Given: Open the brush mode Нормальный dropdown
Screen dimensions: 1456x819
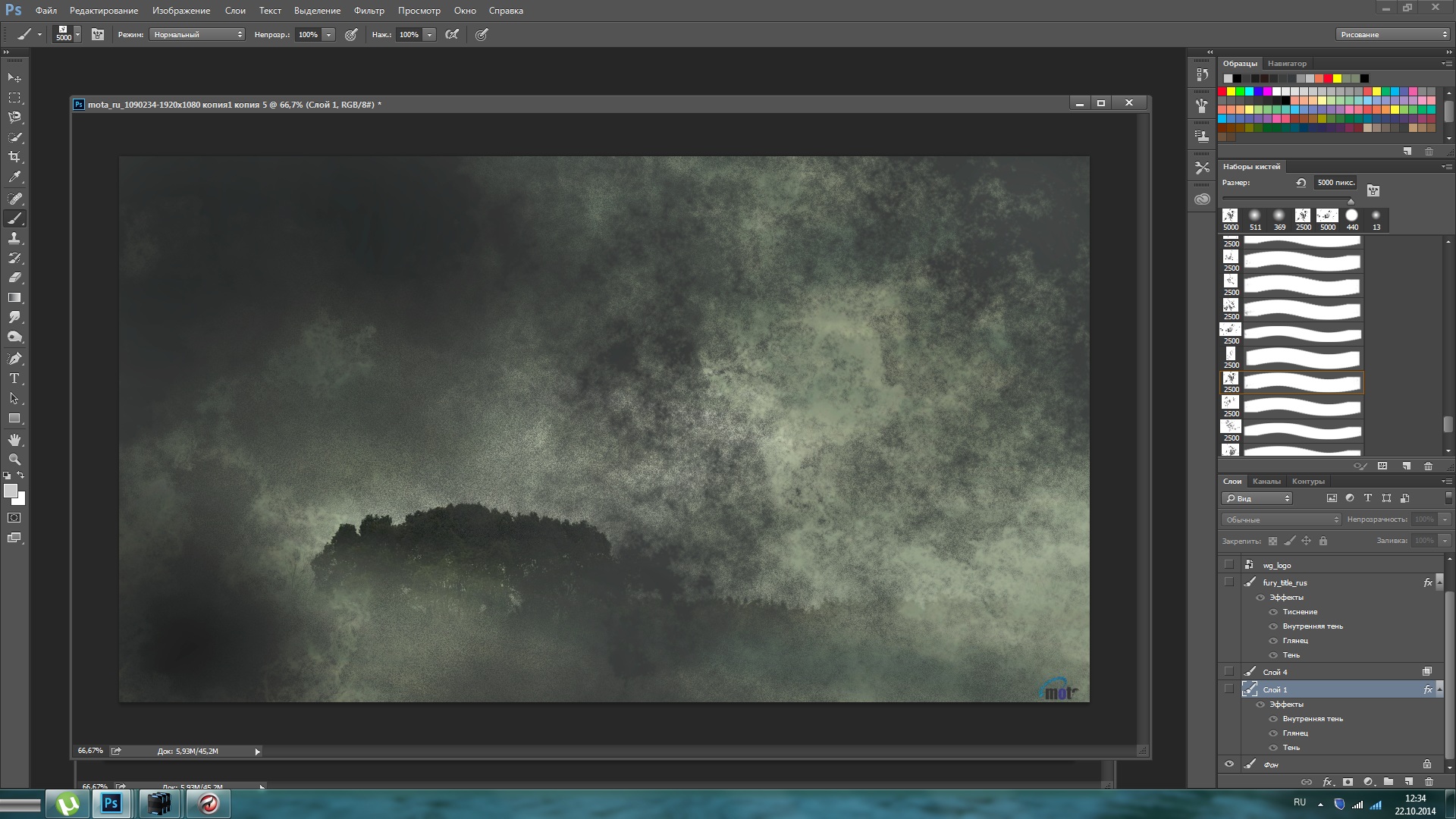Looking at the screenshot, I should click(x=197, y=34).
